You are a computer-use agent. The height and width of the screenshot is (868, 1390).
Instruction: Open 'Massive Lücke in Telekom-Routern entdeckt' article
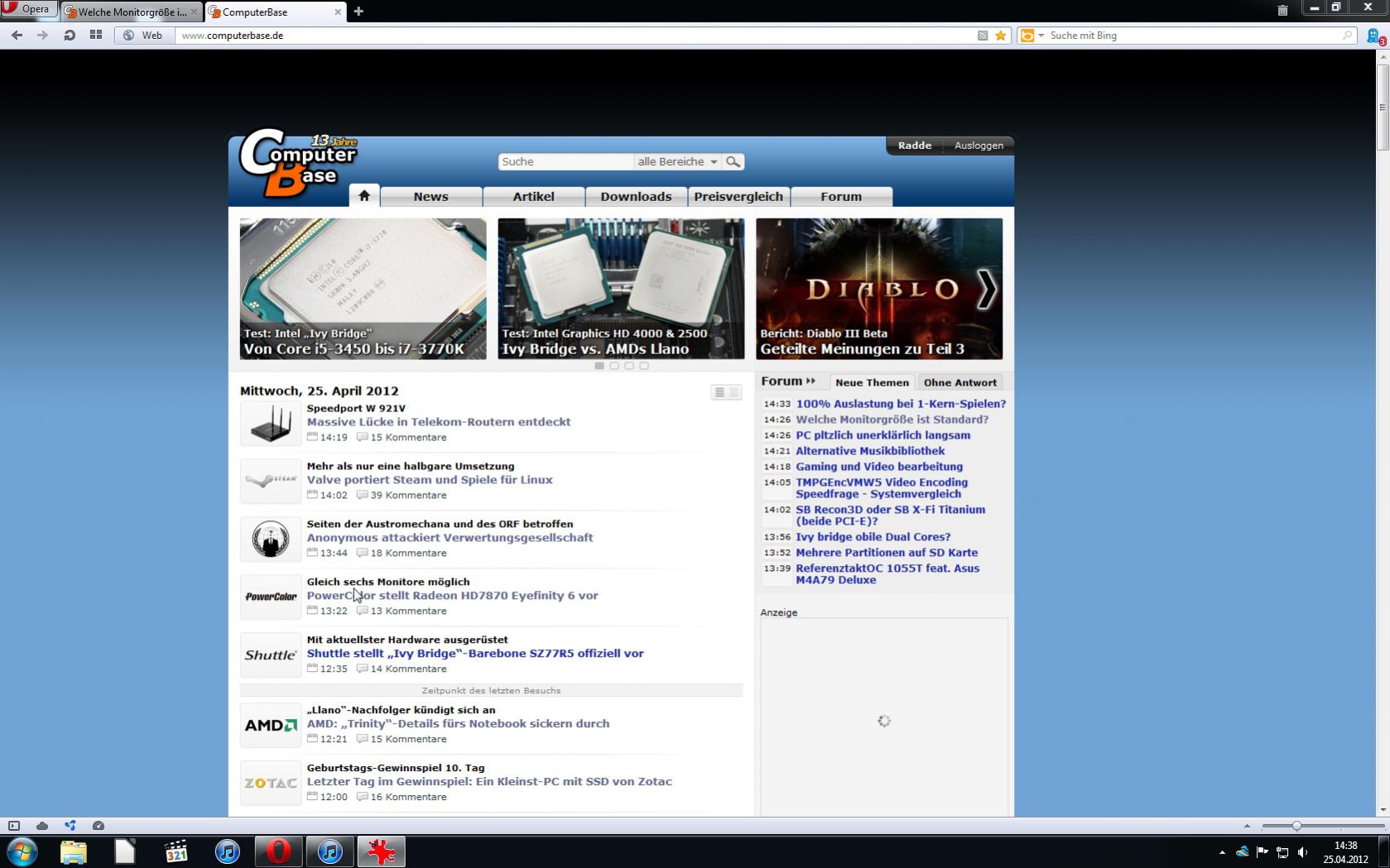coord(439,422)
